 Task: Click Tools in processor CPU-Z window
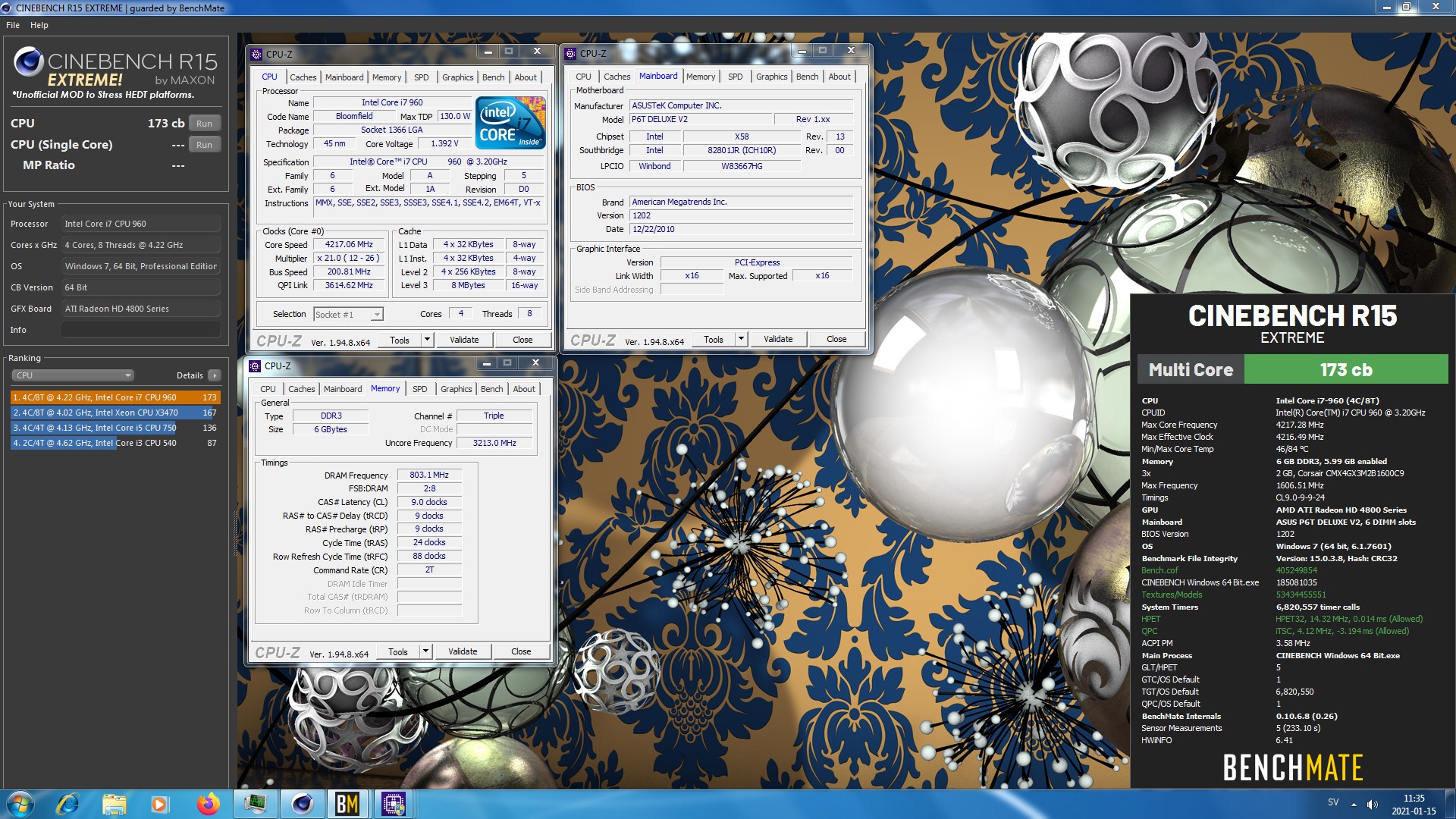point(400,340)
